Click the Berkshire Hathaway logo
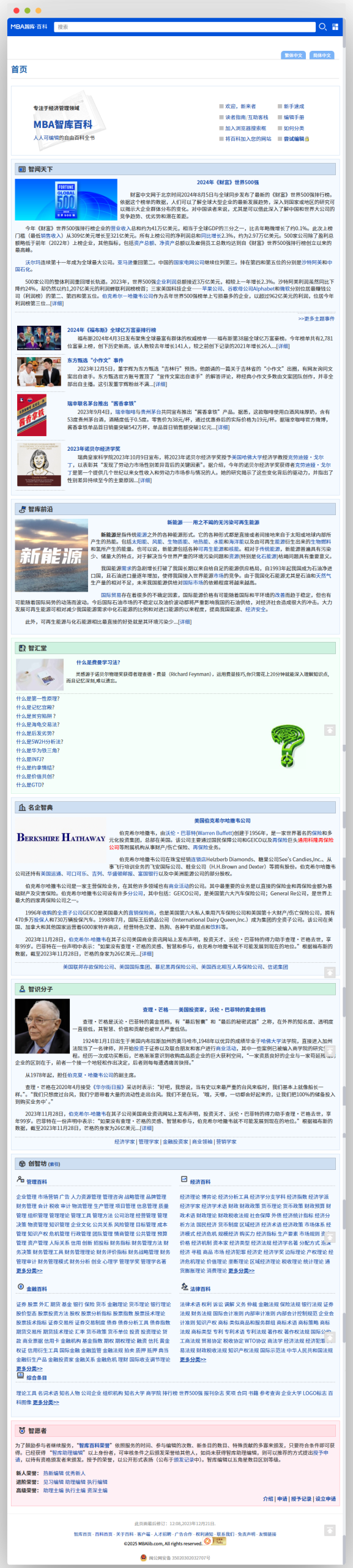Screen dimensions: 353x1568 coord(61,838)
